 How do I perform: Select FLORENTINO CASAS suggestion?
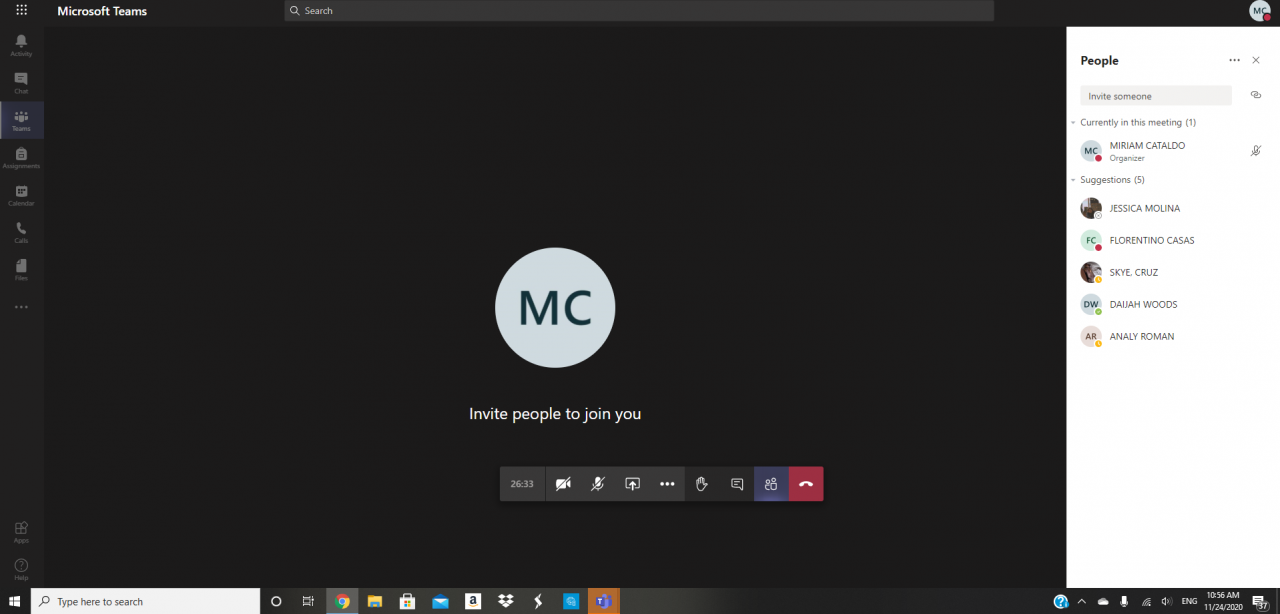click(x=1173, y=240)
